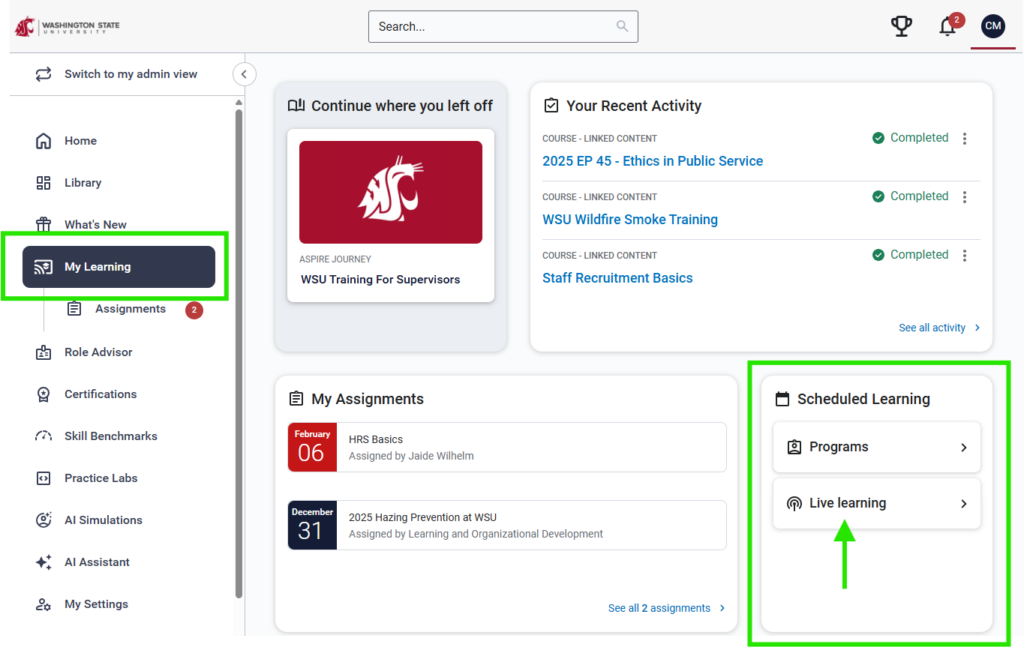The image size is (1024, 647).
Task: Open the WSU Training For Supervisors thumbnail
Action: point(391,193)
